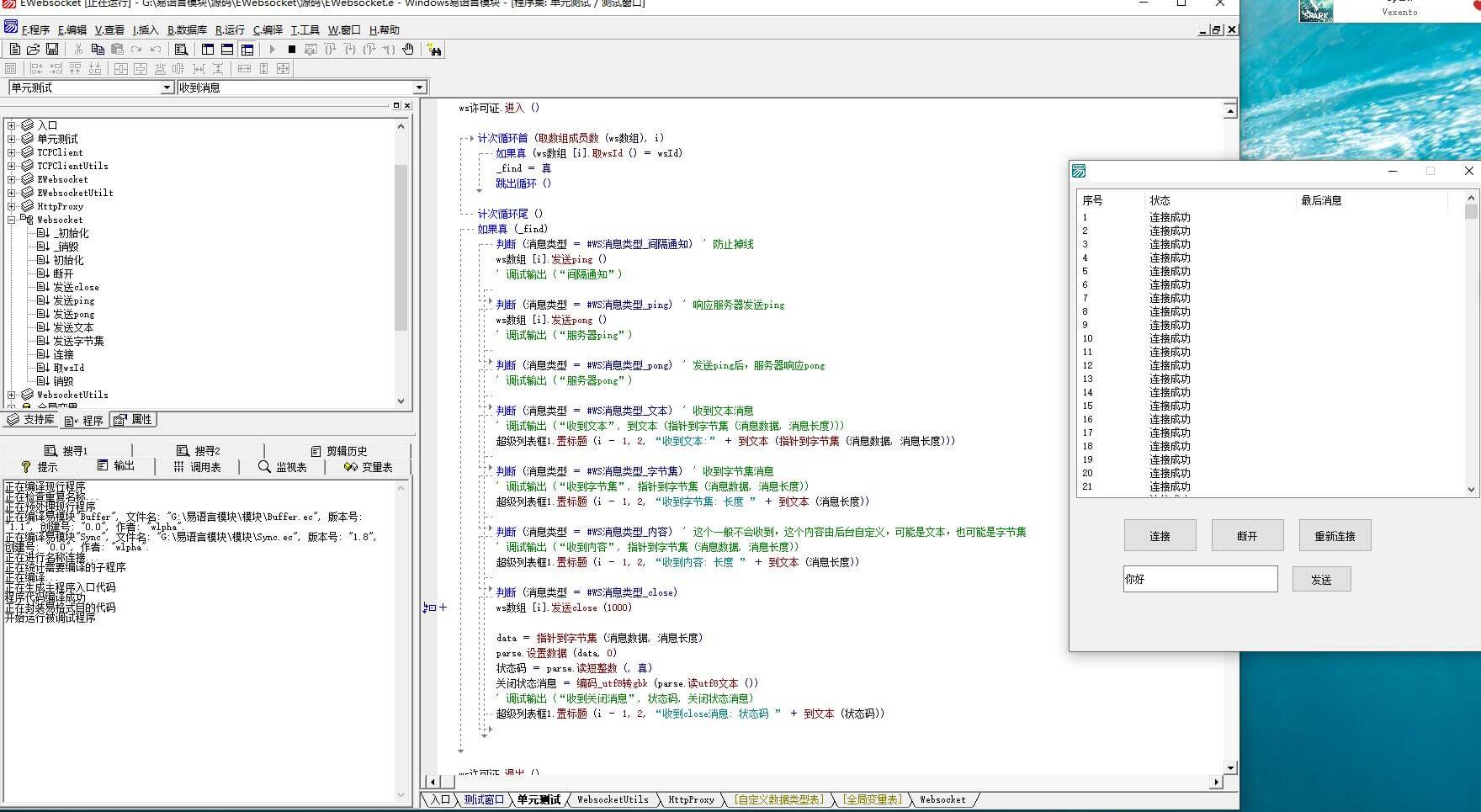1481x812 pixels.
Task: Open the T.工具 menu
Action: point(305,29)
